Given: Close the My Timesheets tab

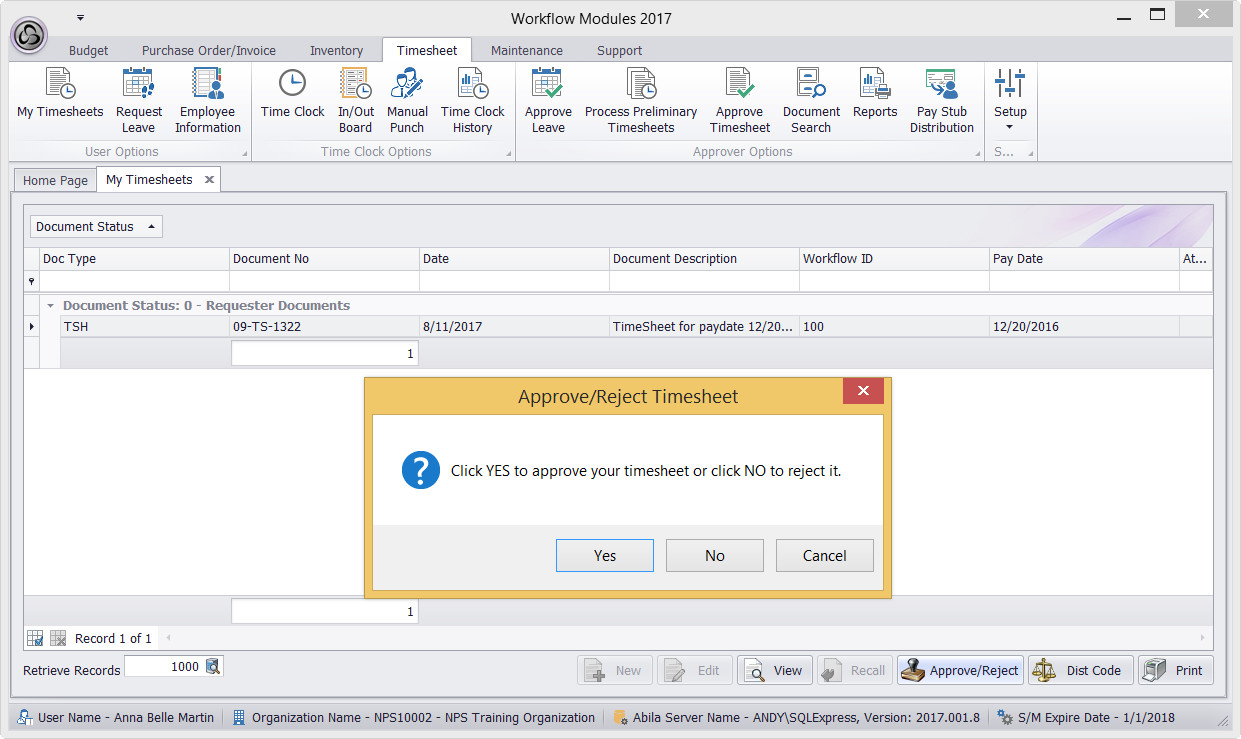Looking at the screenshot, I should pos(209,180).
